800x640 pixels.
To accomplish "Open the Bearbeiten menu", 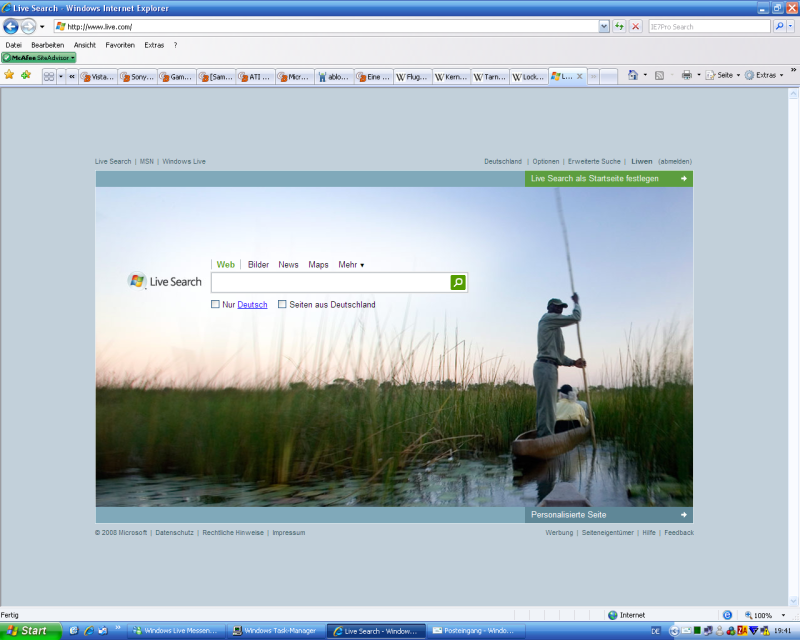I will pos(47,45).
